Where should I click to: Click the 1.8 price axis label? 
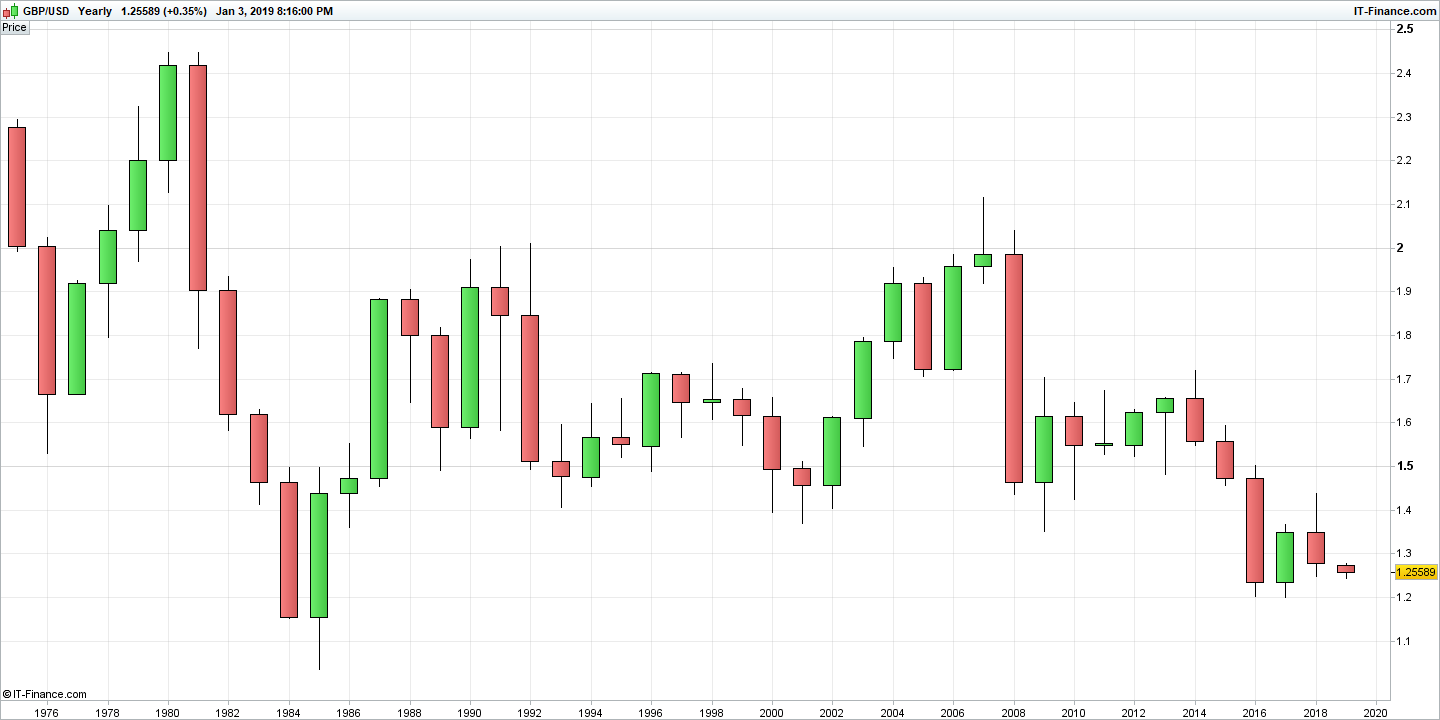click(1404, 335)
